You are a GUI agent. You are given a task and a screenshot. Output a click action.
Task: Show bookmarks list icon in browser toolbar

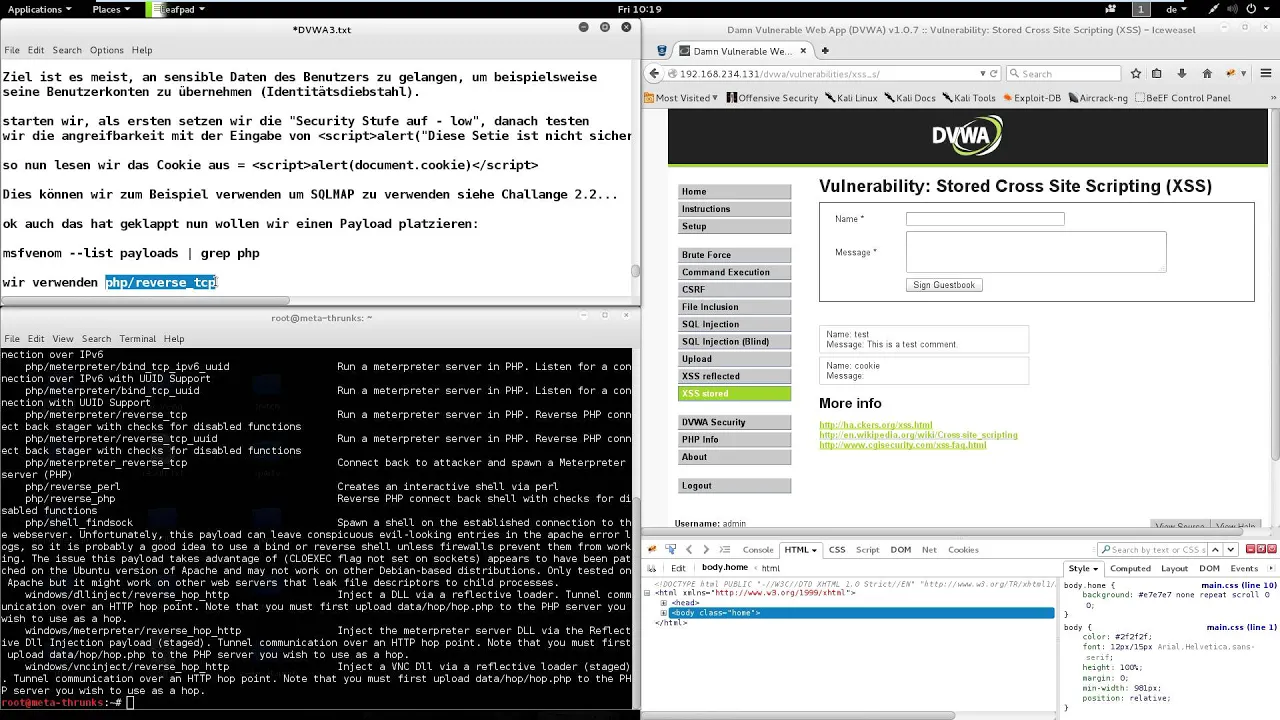pyautogui.click(x=1157, y=73)
